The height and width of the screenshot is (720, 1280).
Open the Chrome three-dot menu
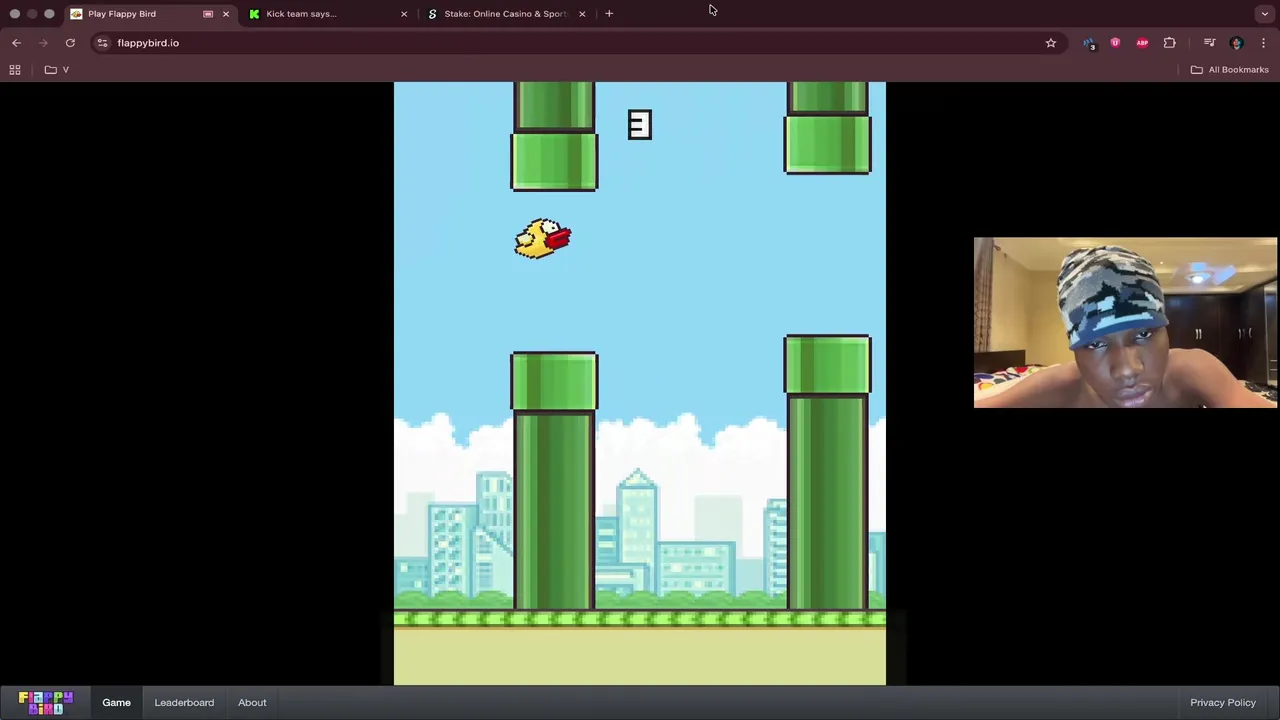point(1263,43)
